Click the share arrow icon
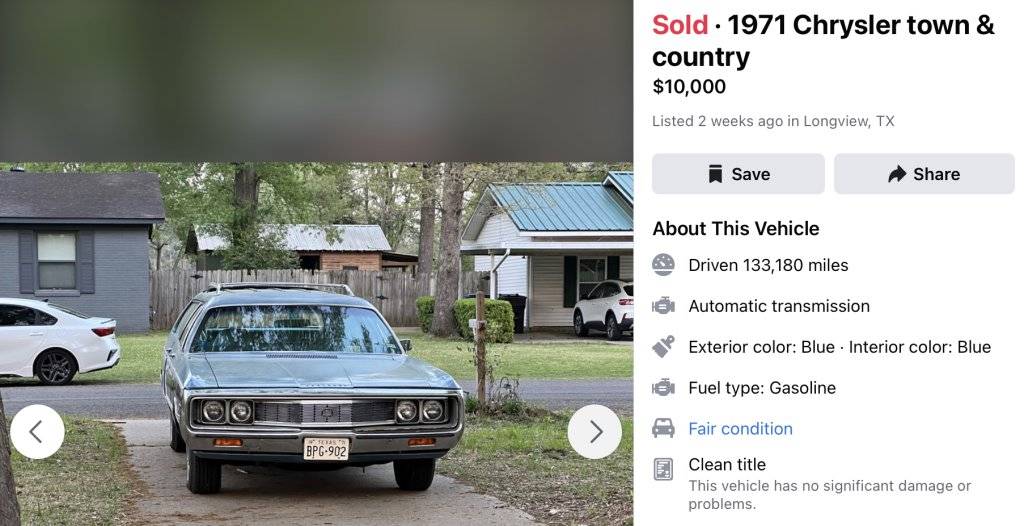 point(897,174)
